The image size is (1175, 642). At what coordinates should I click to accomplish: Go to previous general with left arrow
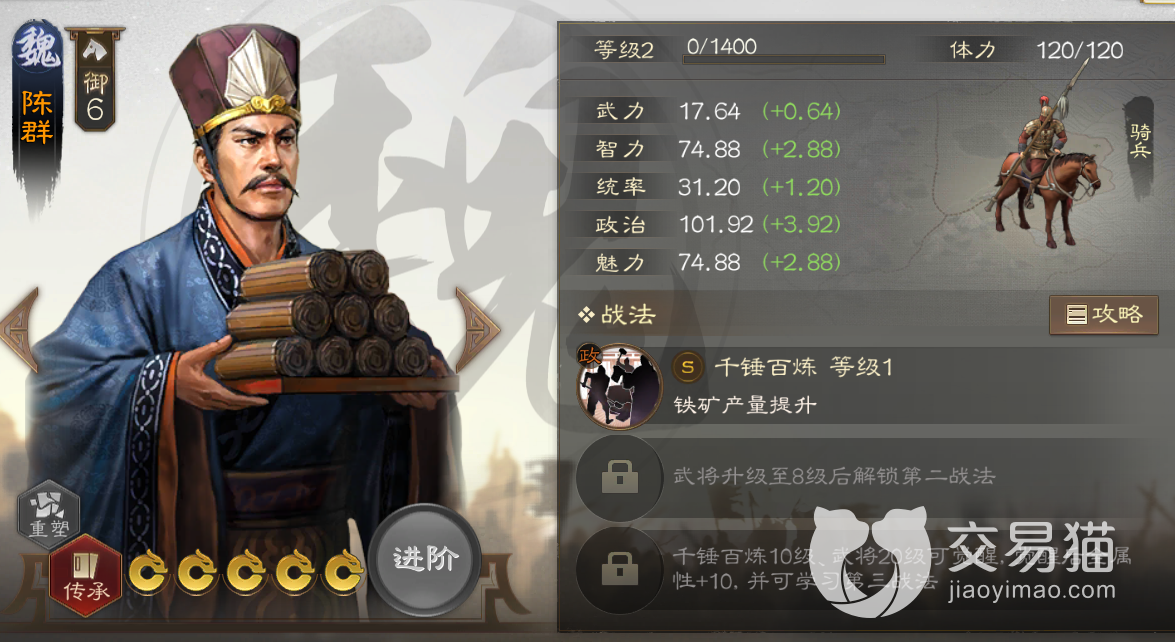pos(20,330)
